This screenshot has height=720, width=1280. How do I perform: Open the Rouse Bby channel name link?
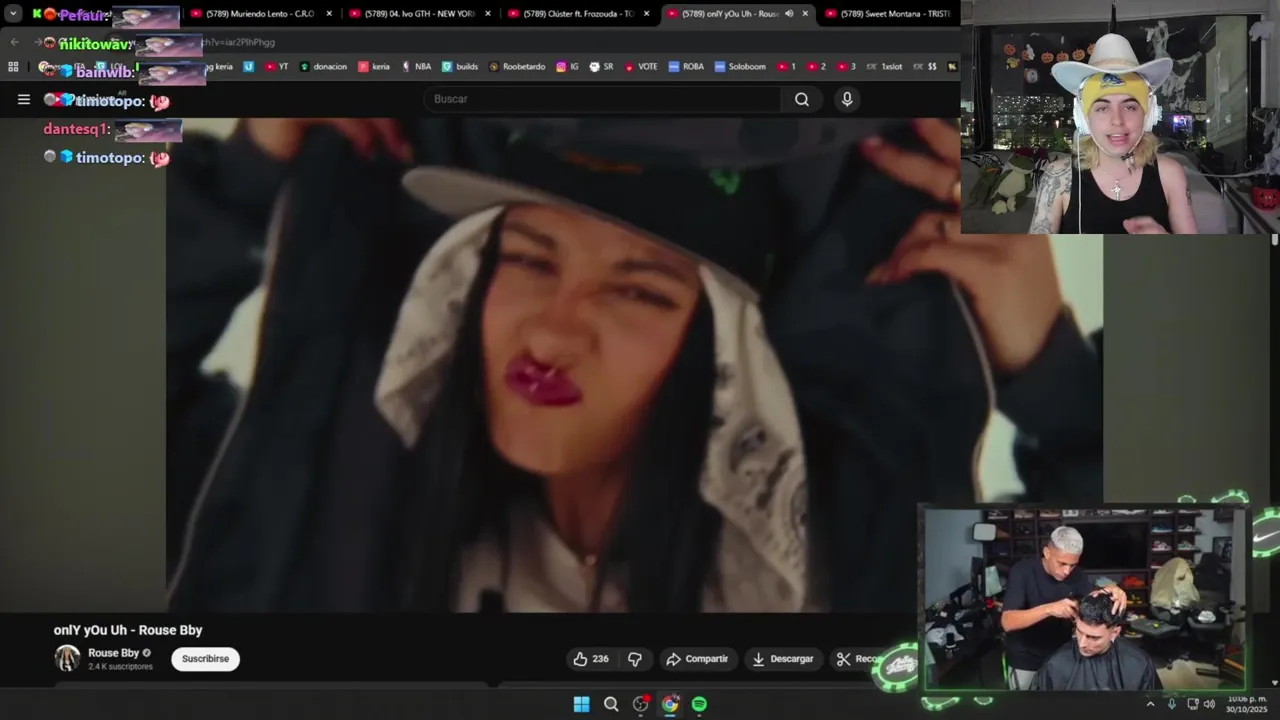tap(113, 653)
